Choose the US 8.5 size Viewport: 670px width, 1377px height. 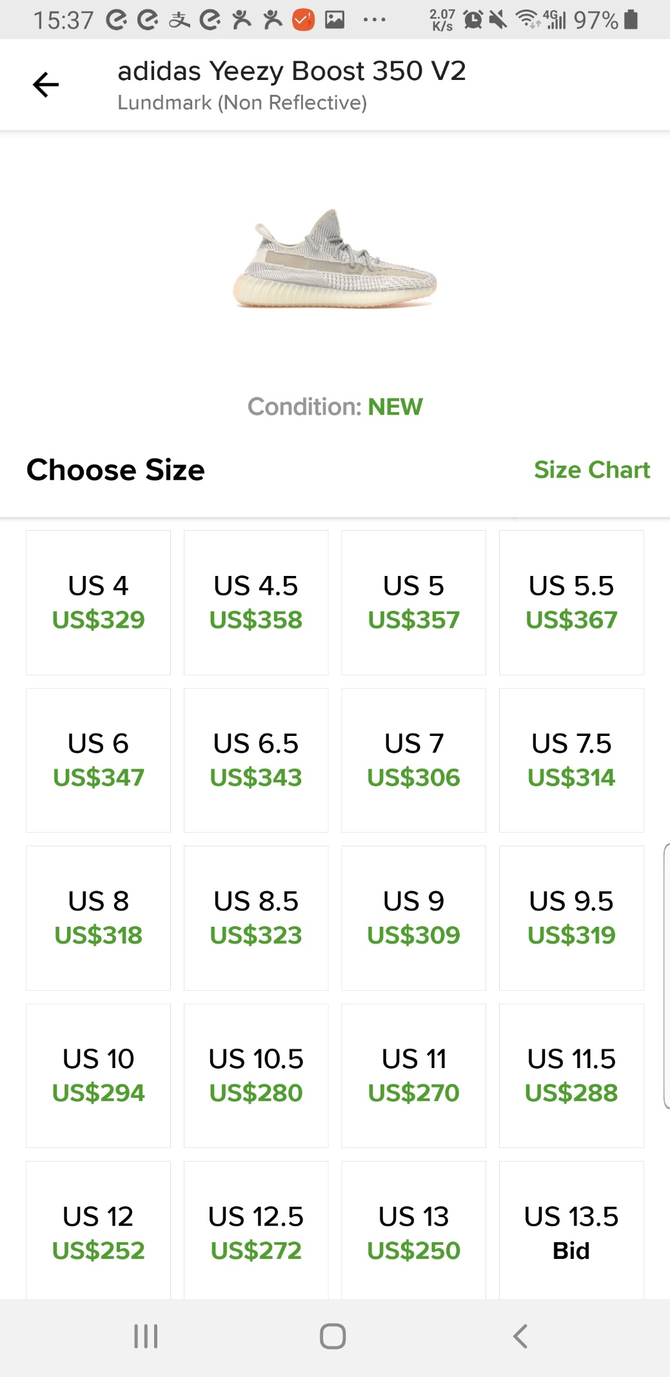(x=256, y=918)
